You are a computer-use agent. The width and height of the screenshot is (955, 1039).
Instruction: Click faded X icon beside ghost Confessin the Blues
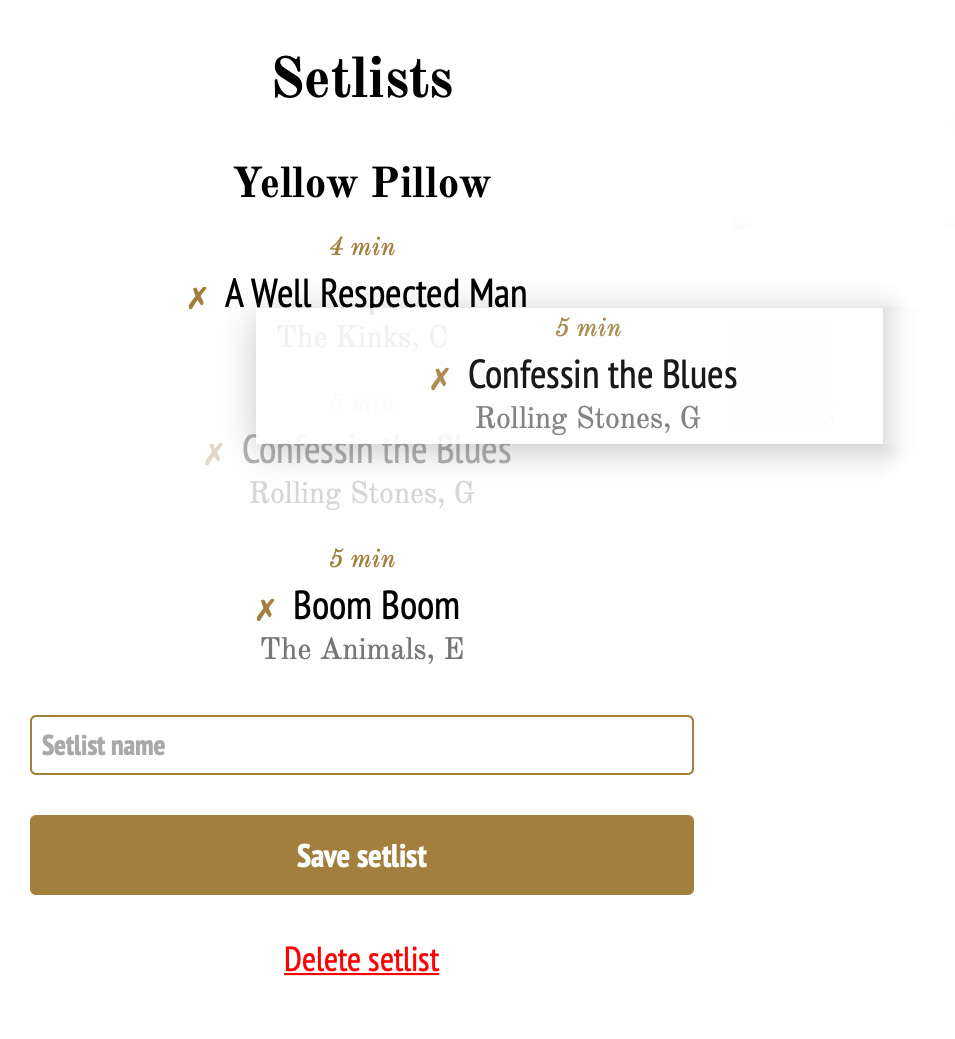[213, 454]
